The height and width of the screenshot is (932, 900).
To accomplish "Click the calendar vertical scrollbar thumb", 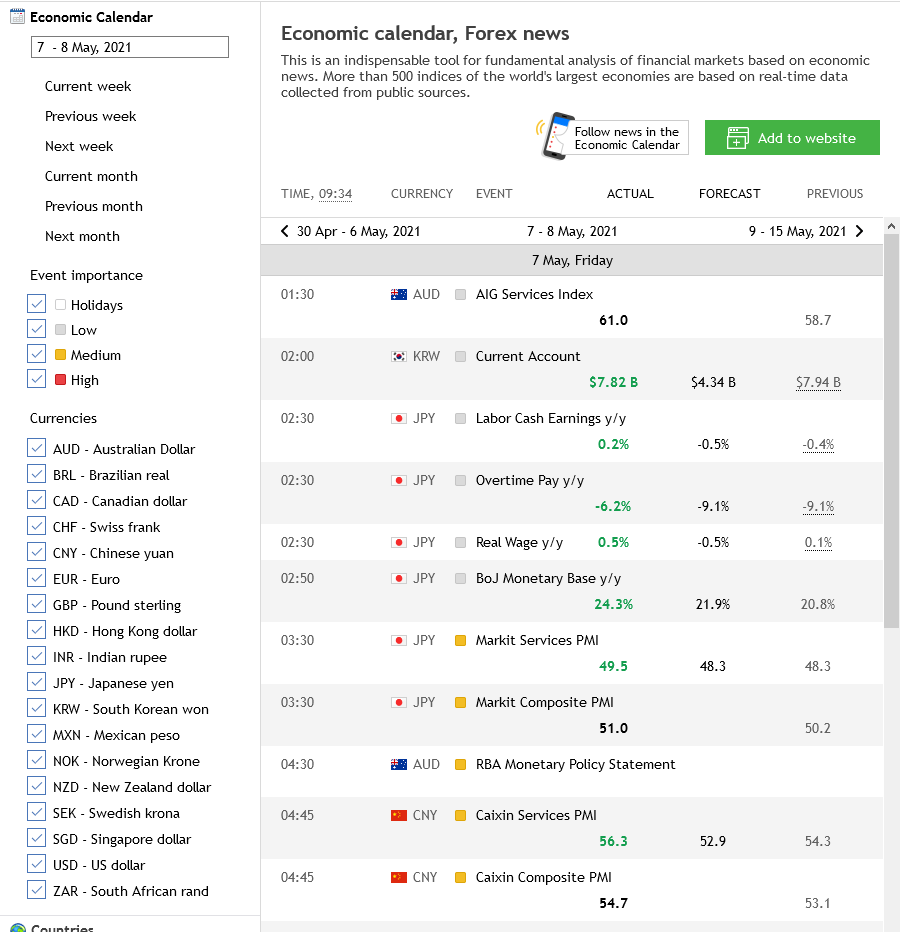I will pyautogui.click(x=891, y=430).
